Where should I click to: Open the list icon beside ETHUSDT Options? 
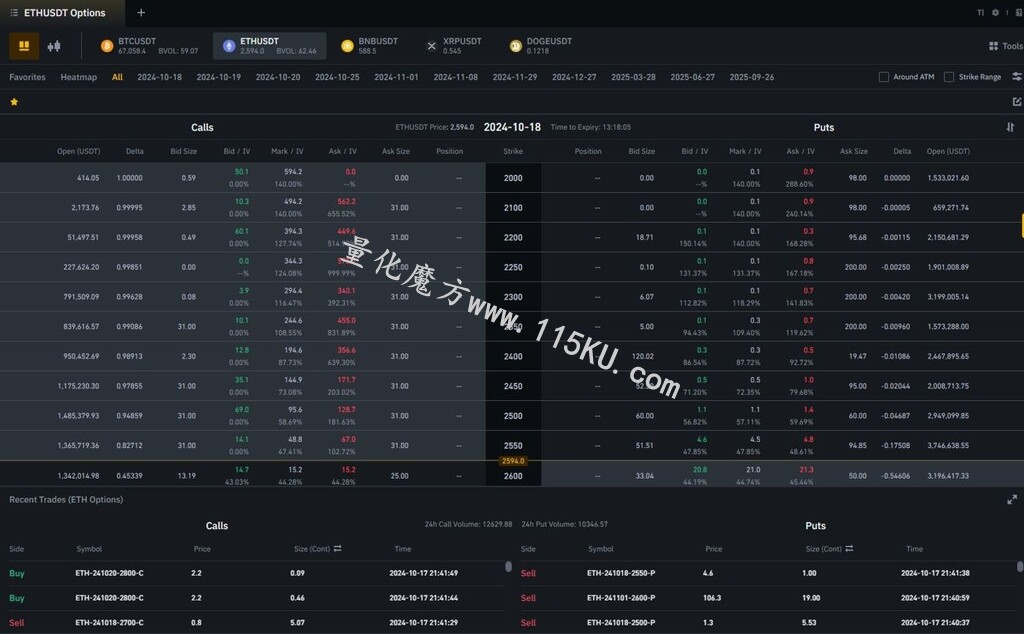[14, 12]
